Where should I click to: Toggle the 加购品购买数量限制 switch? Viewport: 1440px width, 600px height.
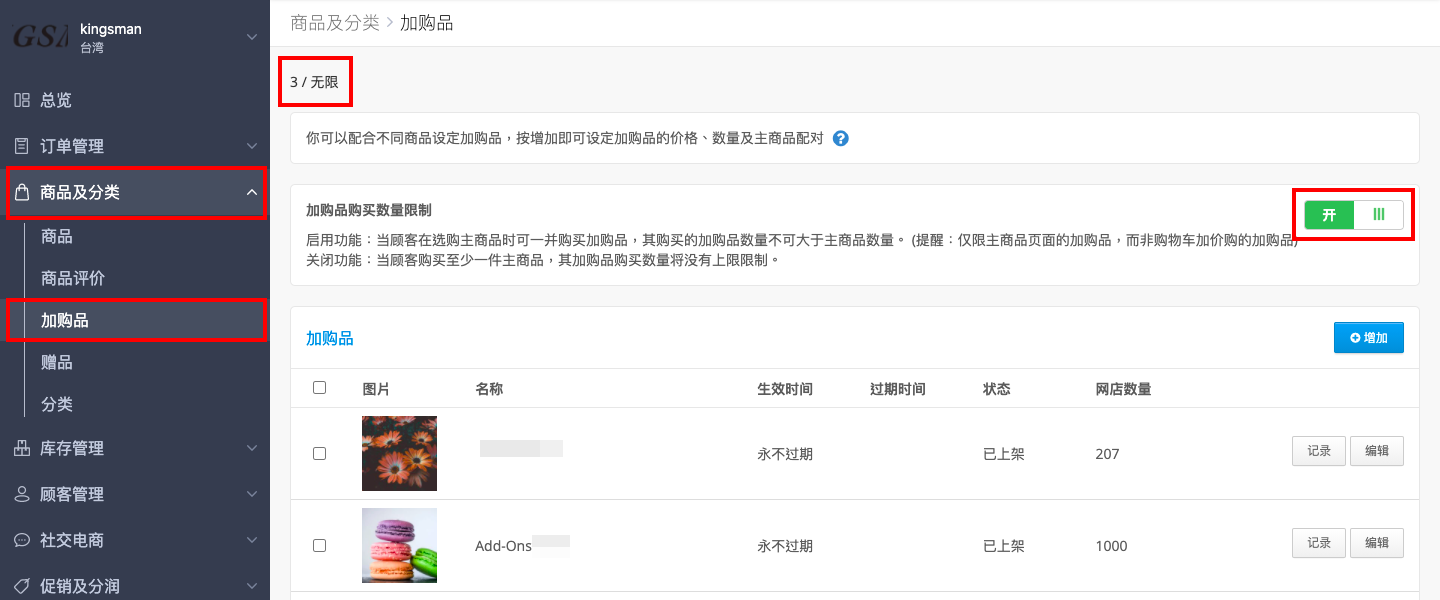pos(1354,215)
